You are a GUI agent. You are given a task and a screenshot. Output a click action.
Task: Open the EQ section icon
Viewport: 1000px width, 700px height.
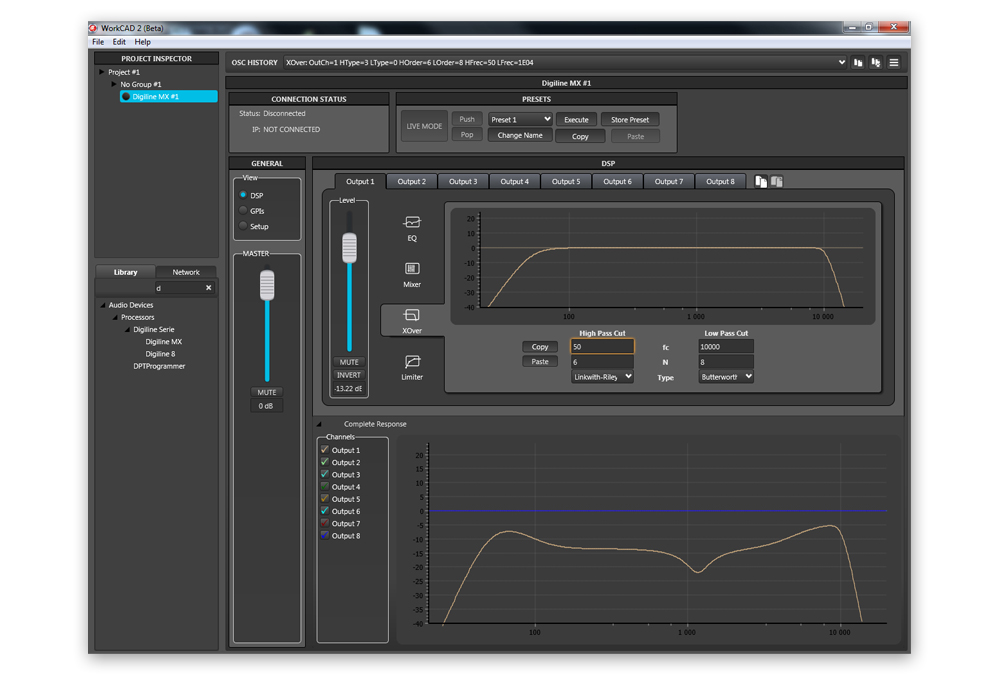[x=412, y=223]
